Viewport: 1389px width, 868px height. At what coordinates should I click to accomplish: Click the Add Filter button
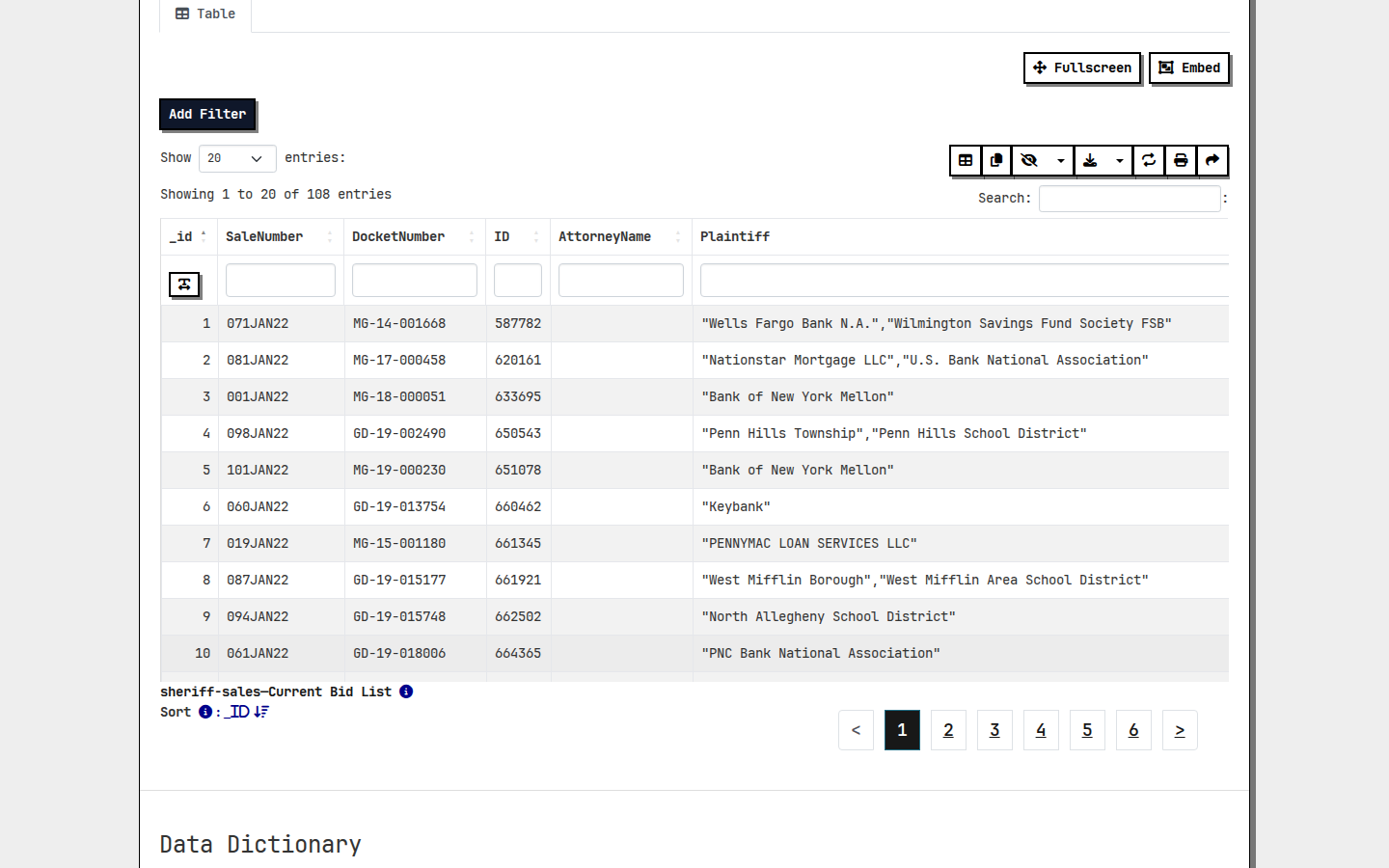207,114
